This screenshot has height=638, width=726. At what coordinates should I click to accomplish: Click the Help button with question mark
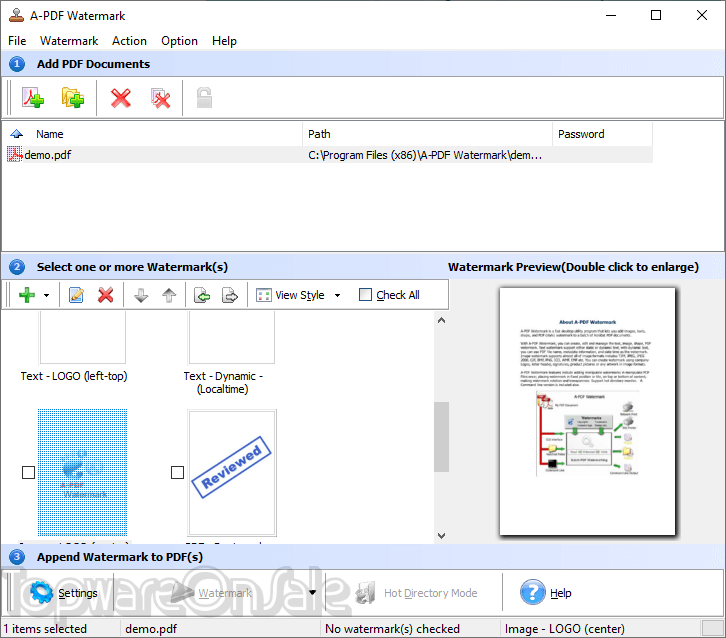click(545, 593)
